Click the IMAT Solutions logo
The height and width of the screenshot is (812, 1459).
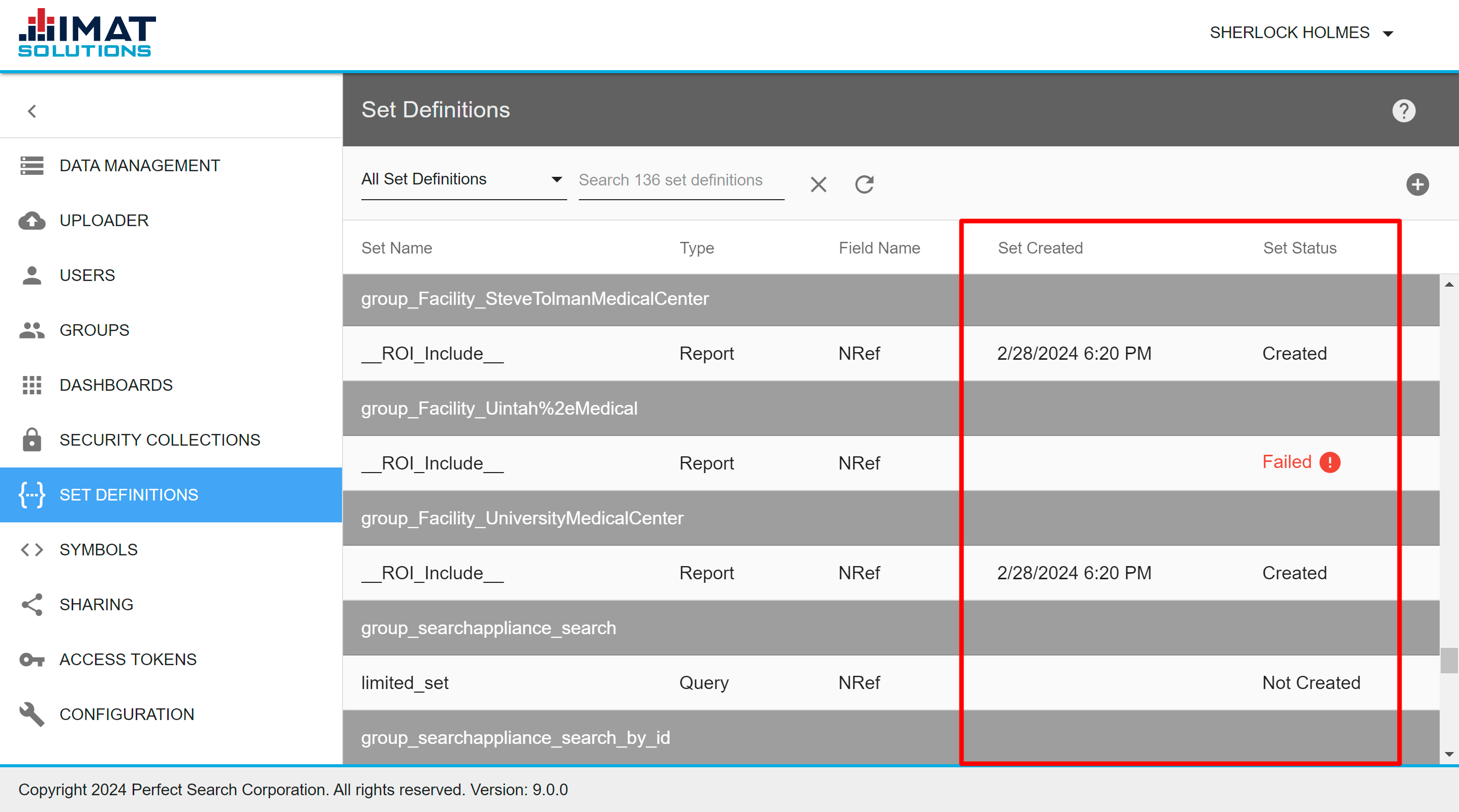click(87, 33)
